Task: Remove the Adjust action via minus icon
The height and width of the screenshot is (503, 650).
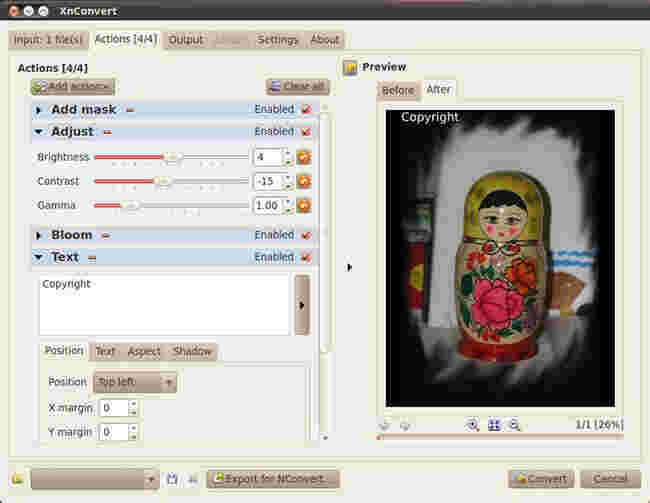Action: point(107,132)
